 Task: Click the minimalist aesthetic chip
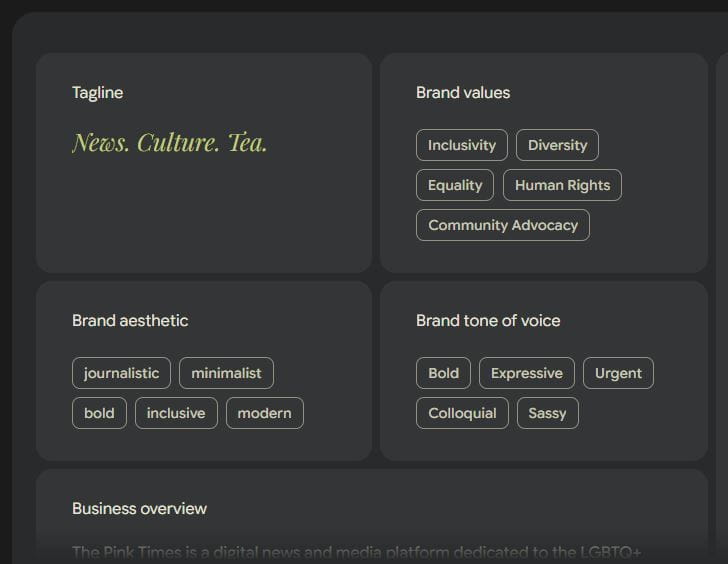click(226, 373)
